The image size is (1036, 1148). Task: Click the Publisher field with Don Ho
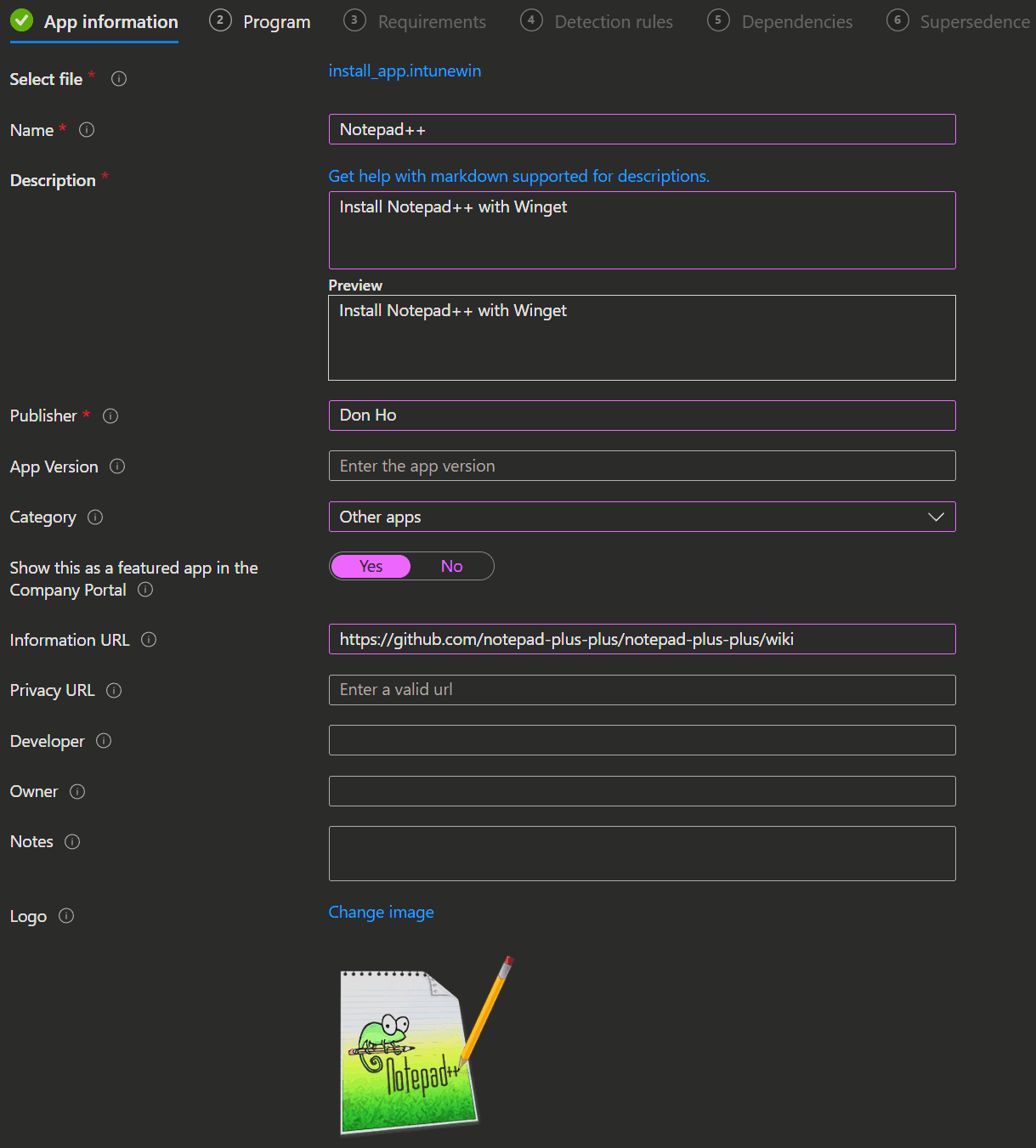coord(642,416)
